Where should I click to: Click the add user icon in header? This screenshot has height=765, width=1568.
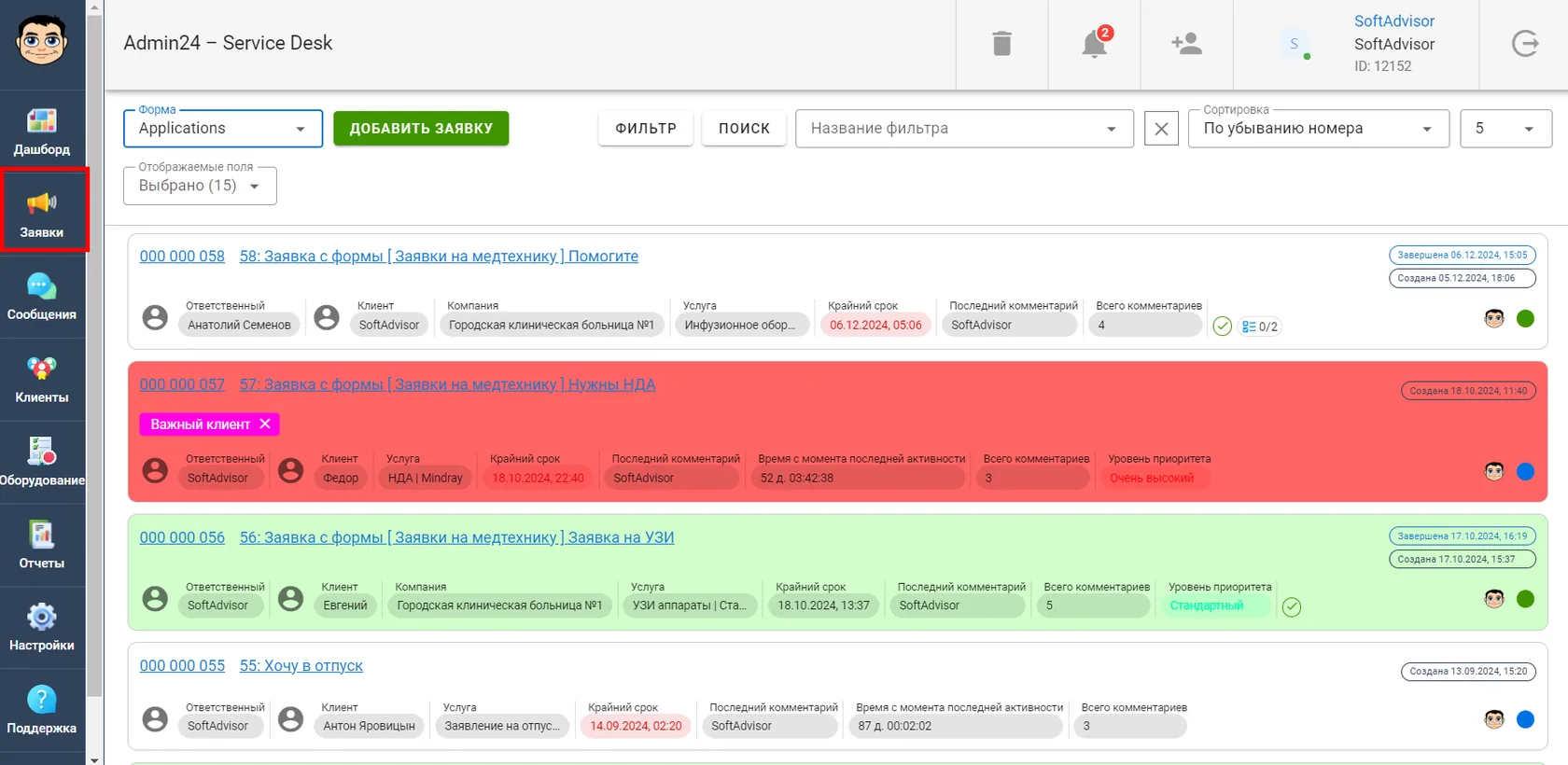(x=1186, y=44)
